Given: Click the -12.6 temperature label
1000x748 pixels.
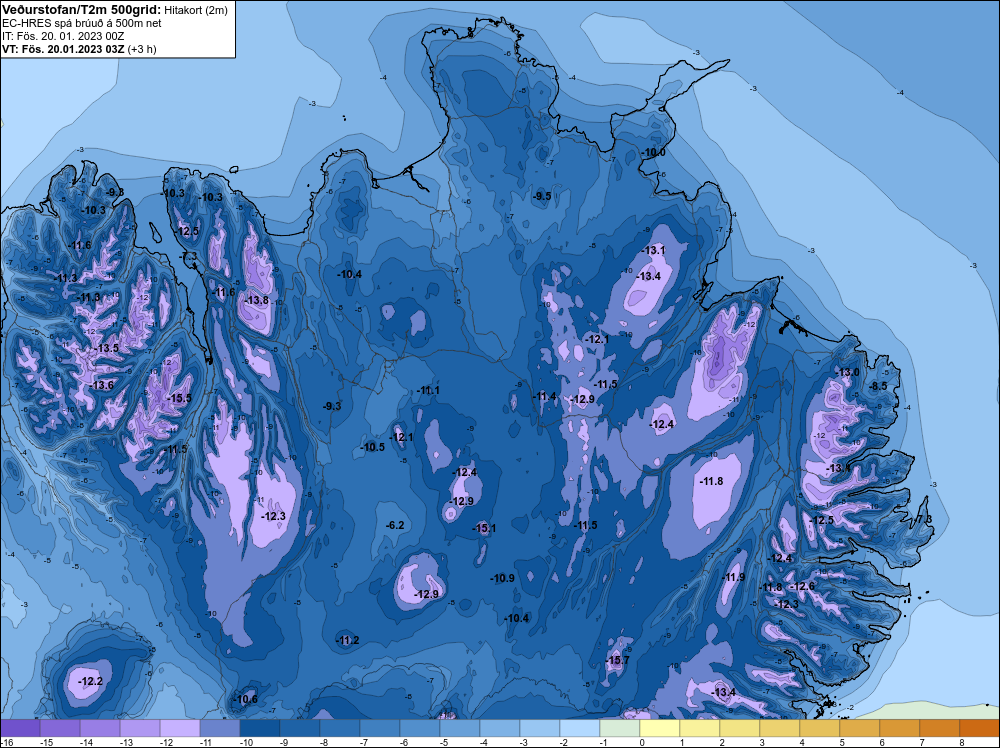Looking at the screenshot, I should click(802, 587).
